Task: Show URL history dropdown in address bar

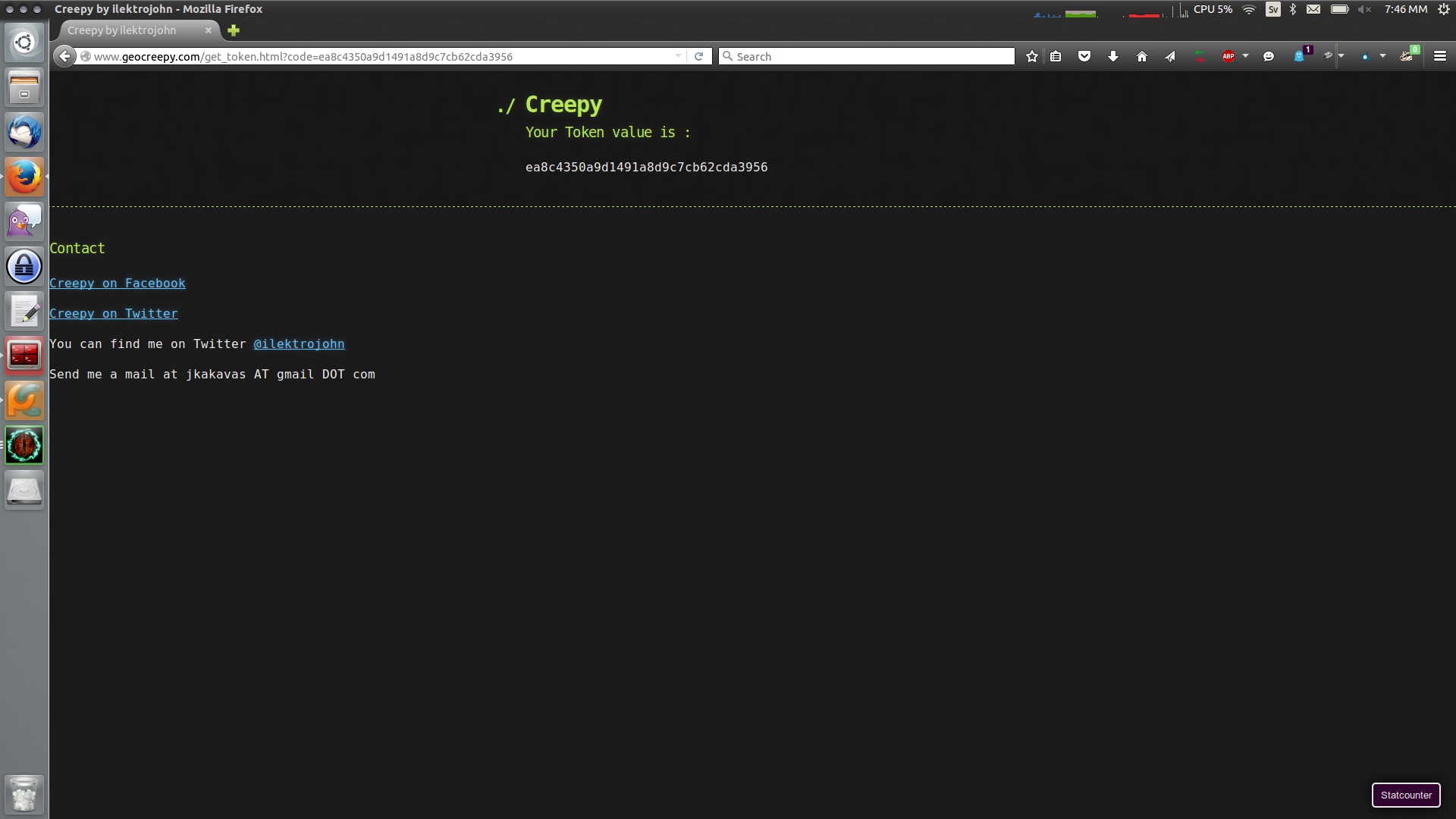Action: tap(678, 56)
